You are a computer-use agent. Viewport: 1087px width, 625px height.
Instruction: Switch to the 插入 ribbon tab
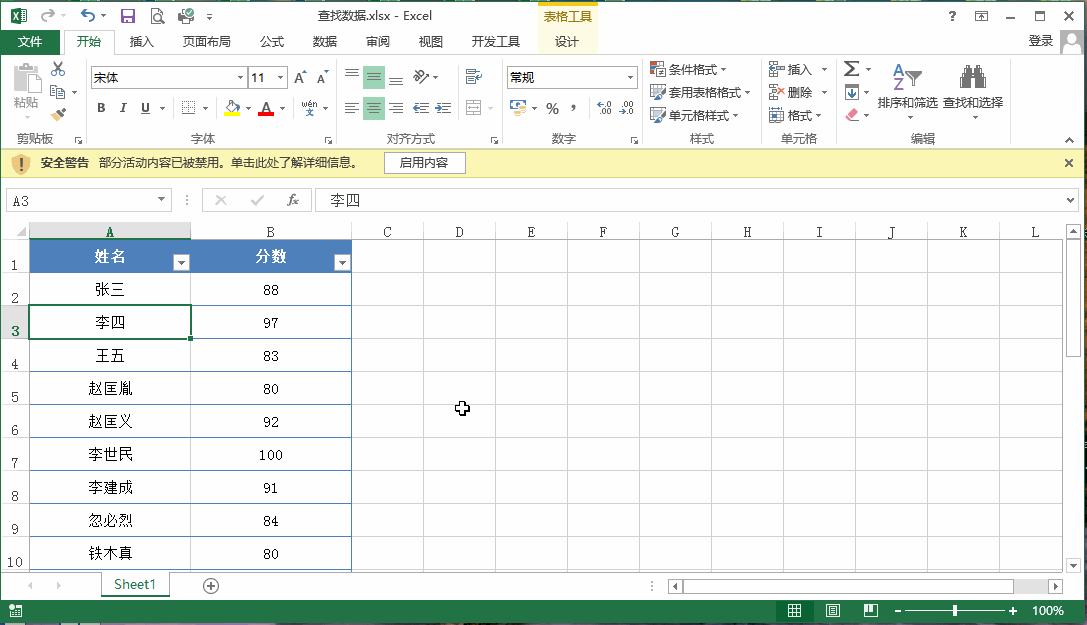142,41
